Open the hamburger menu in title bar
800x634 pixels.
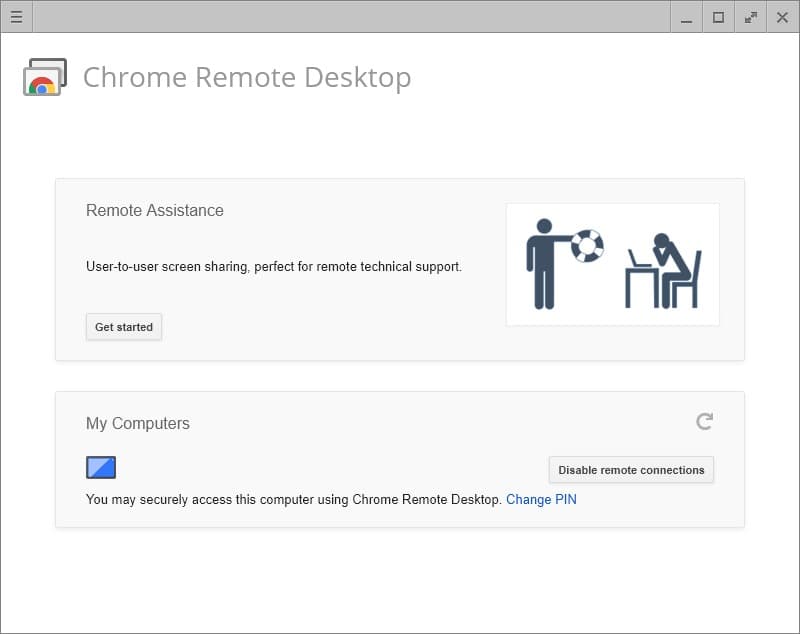click(16, 17)
